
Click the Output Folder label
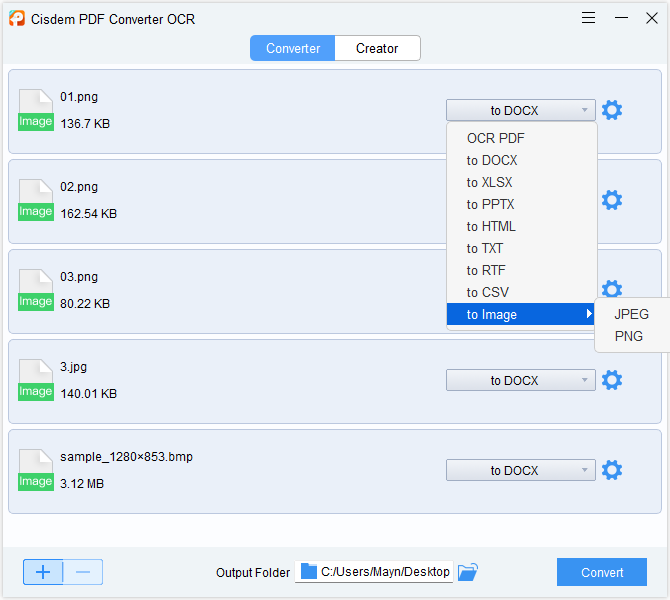(253, 573)
